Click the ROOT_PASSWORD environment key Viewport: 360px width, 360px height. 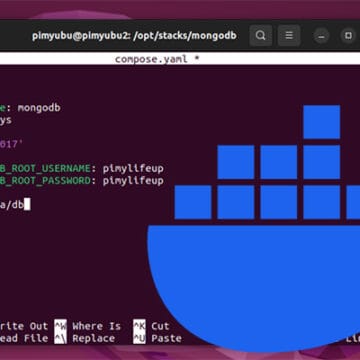pyautogui.click(x=45, y=181)
